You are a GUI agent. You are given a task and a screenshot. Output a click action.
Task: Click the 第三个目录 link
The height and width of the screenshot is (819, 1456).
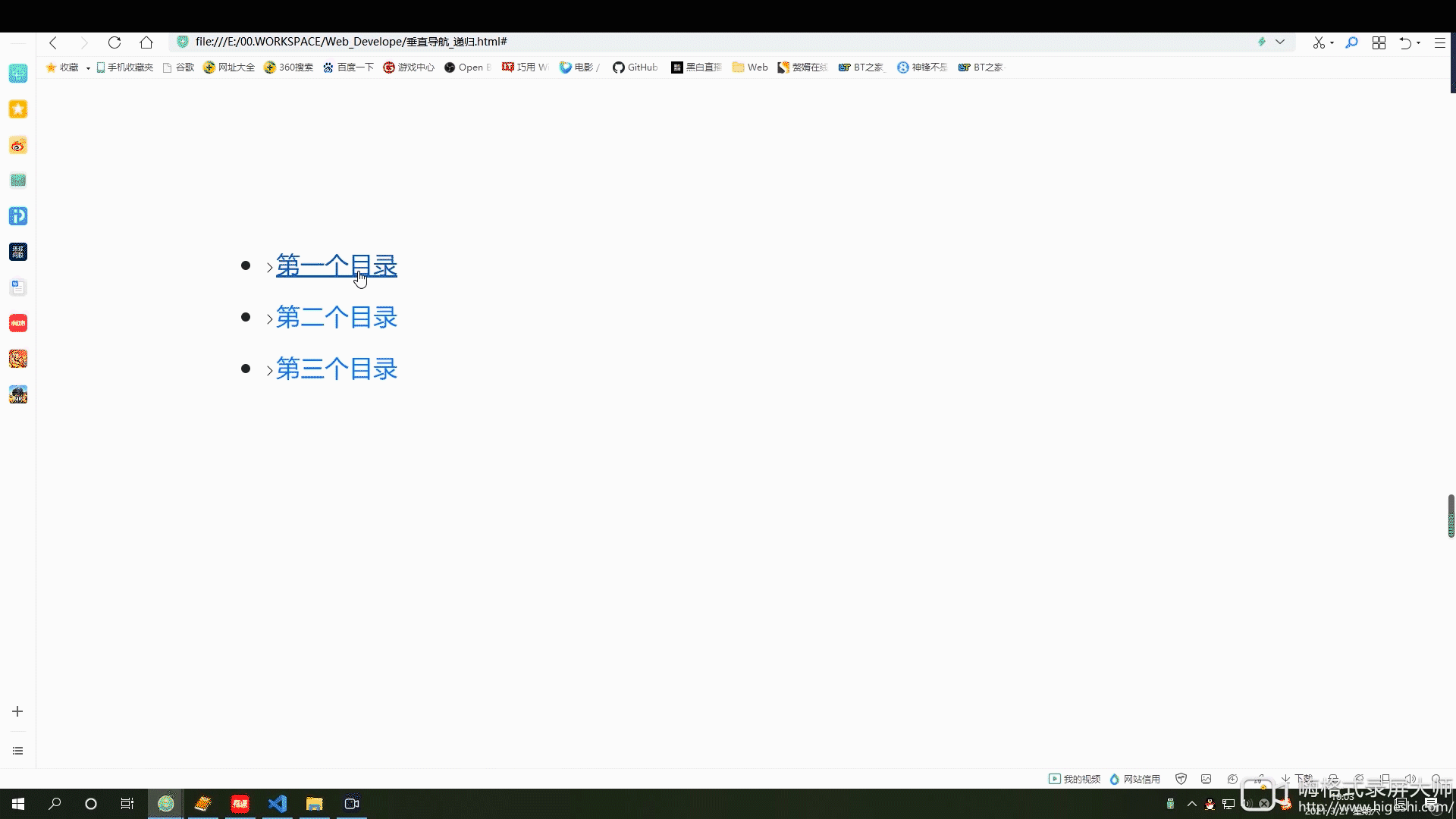[x=336, y=369]
